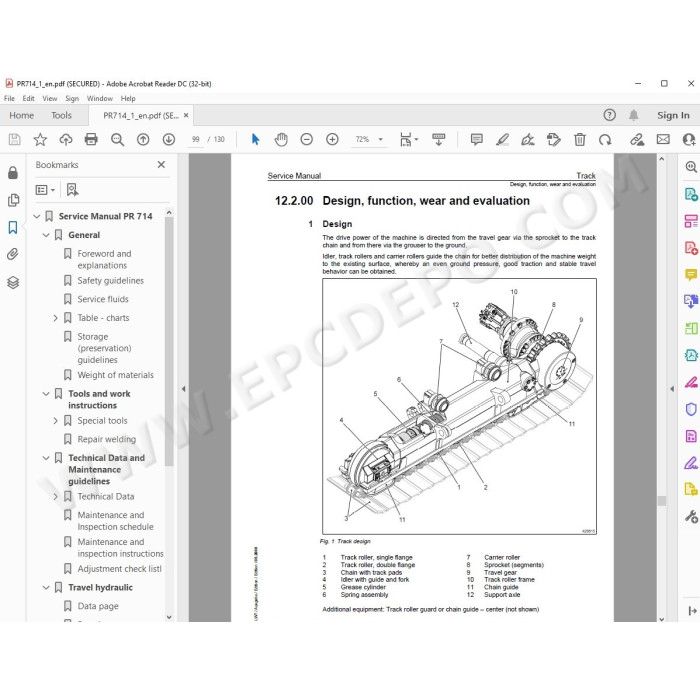Activate the Hand pan tool
Screen dimensions: 700x700
tap(281, 140)
